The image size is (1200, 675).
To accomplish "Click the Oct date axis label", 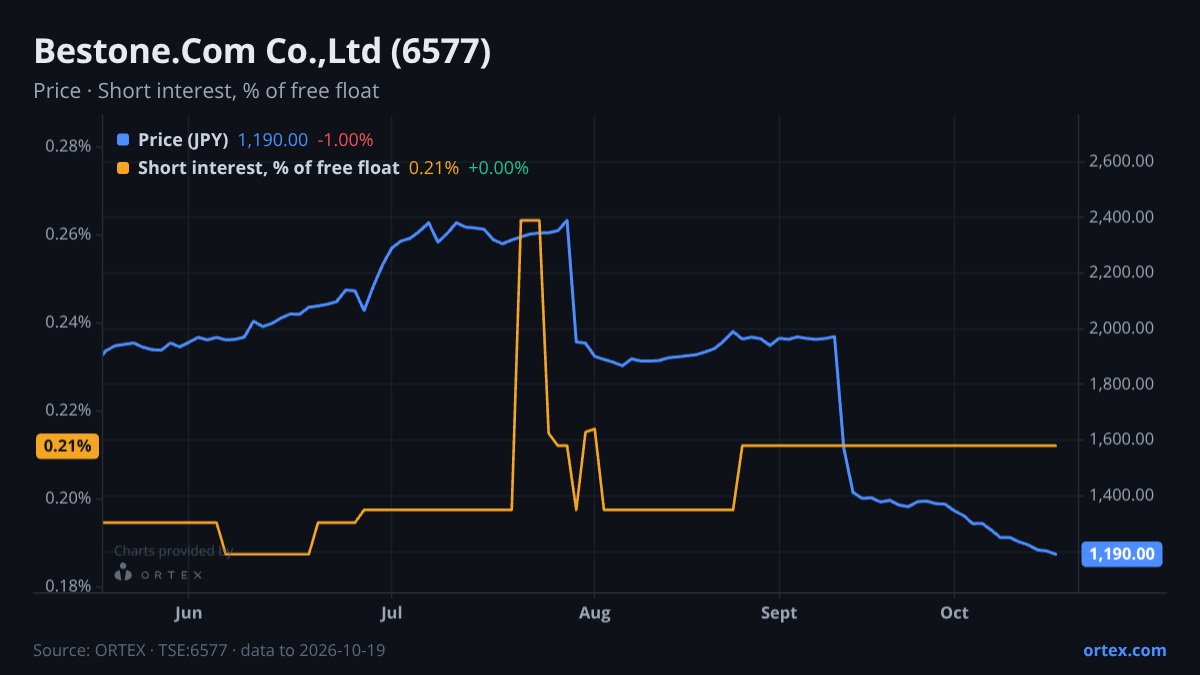I will click(x=955, y=613).
